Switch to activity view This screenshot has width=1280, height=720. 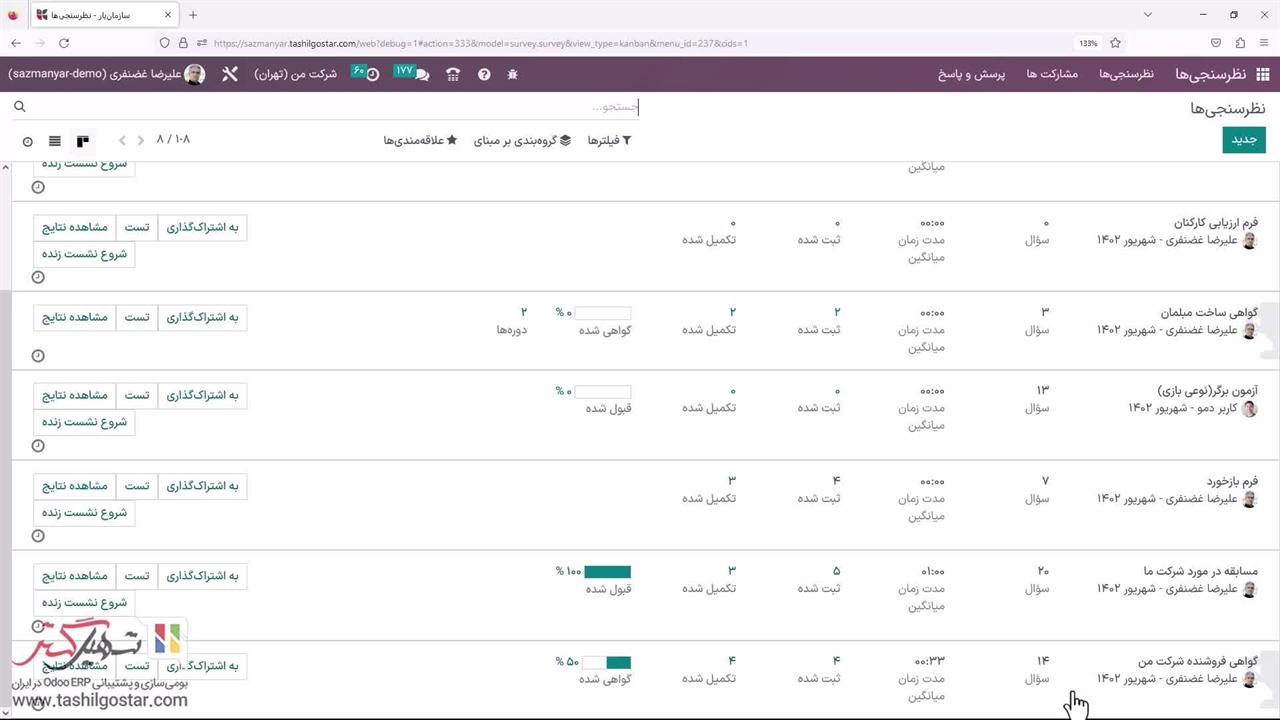27,141
